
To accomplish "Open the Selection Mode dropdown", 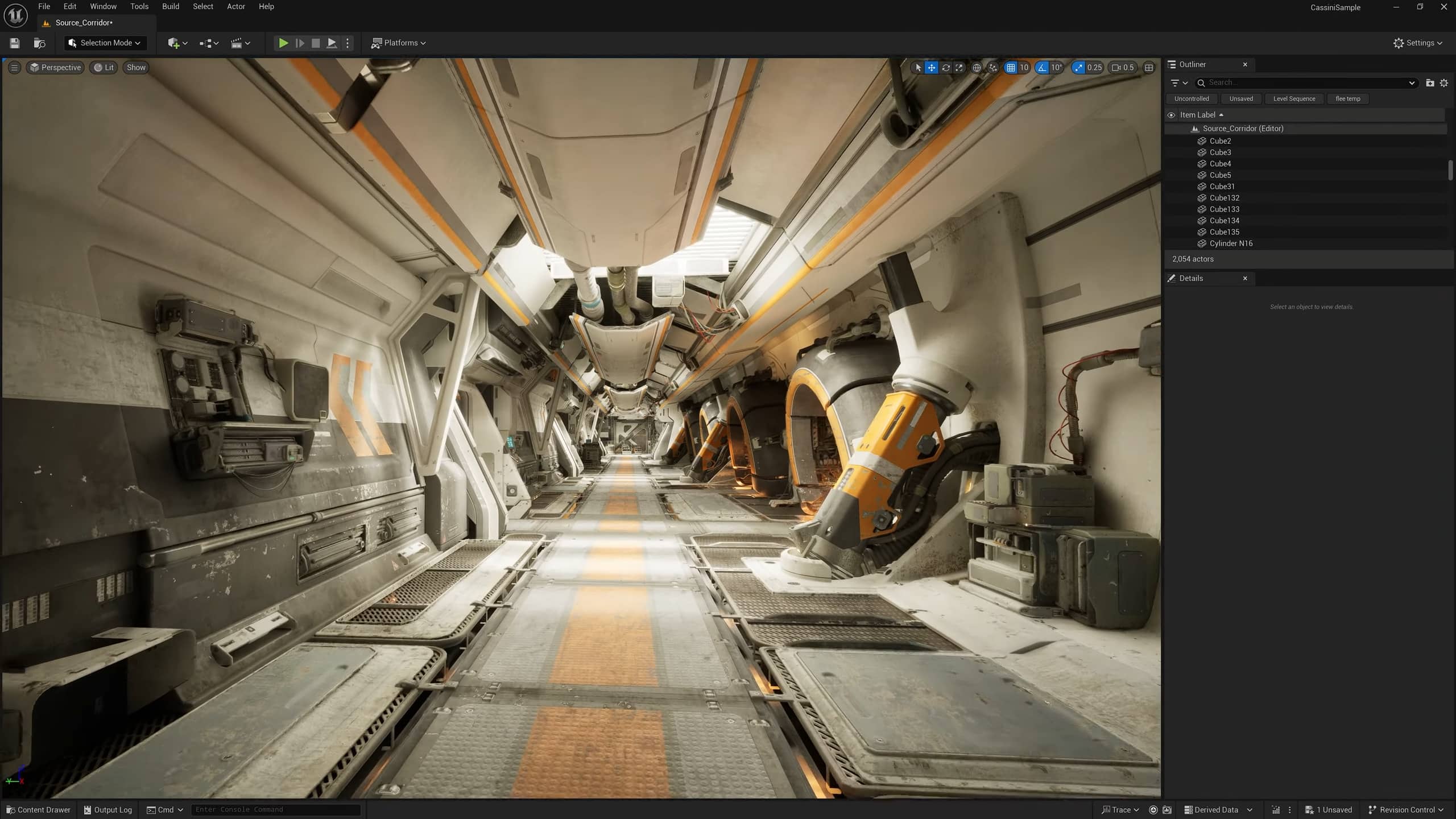I will click(105, 43).
